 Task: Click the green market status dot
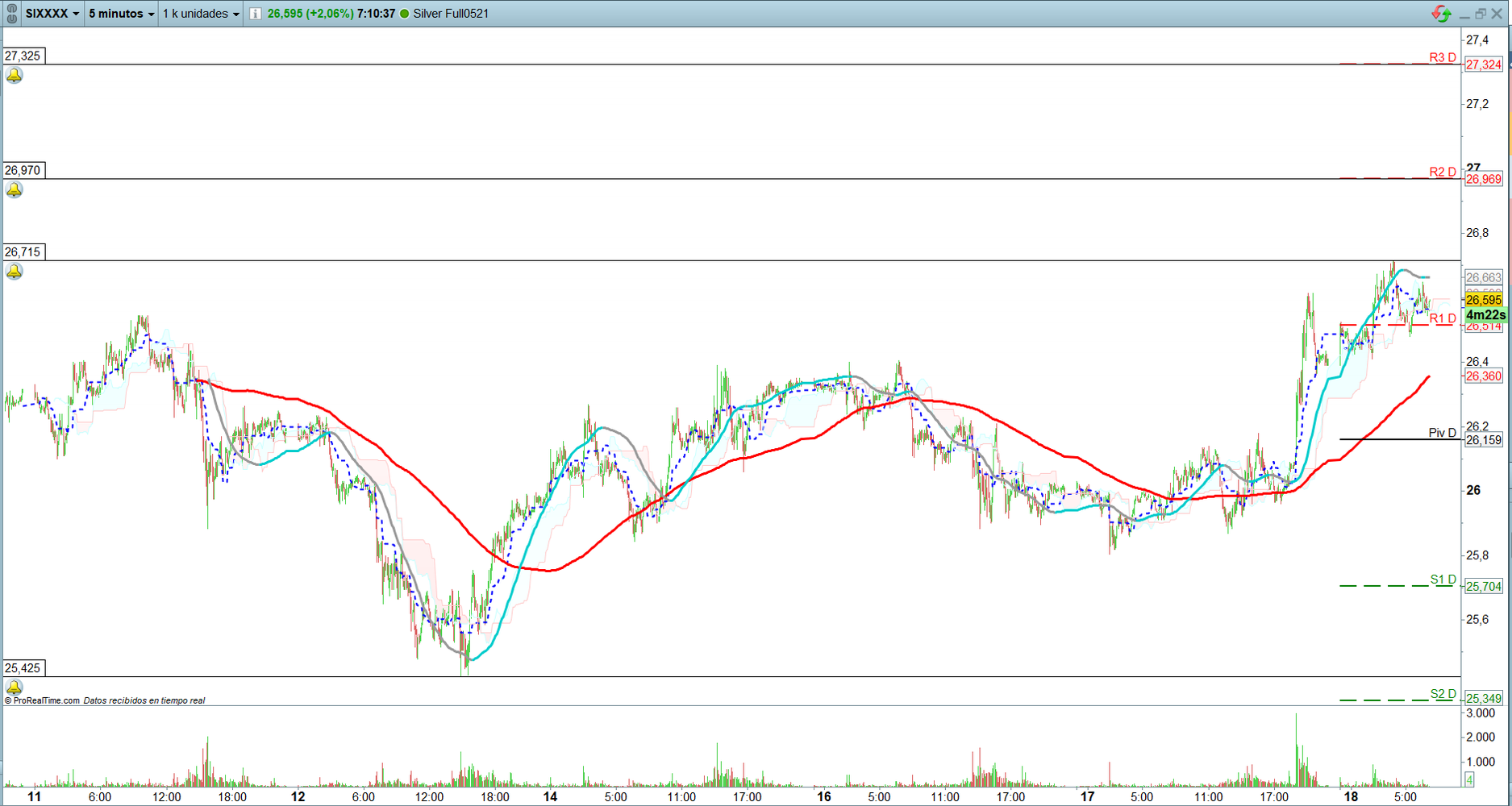pos(405,14)
